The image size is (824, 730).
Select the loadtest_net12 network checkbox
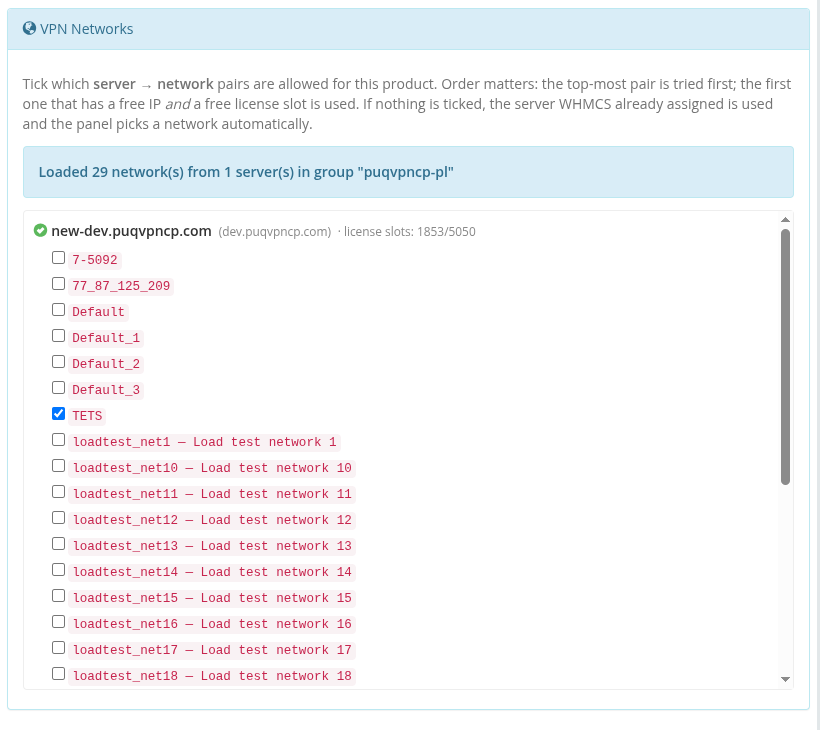pos(59,518)
